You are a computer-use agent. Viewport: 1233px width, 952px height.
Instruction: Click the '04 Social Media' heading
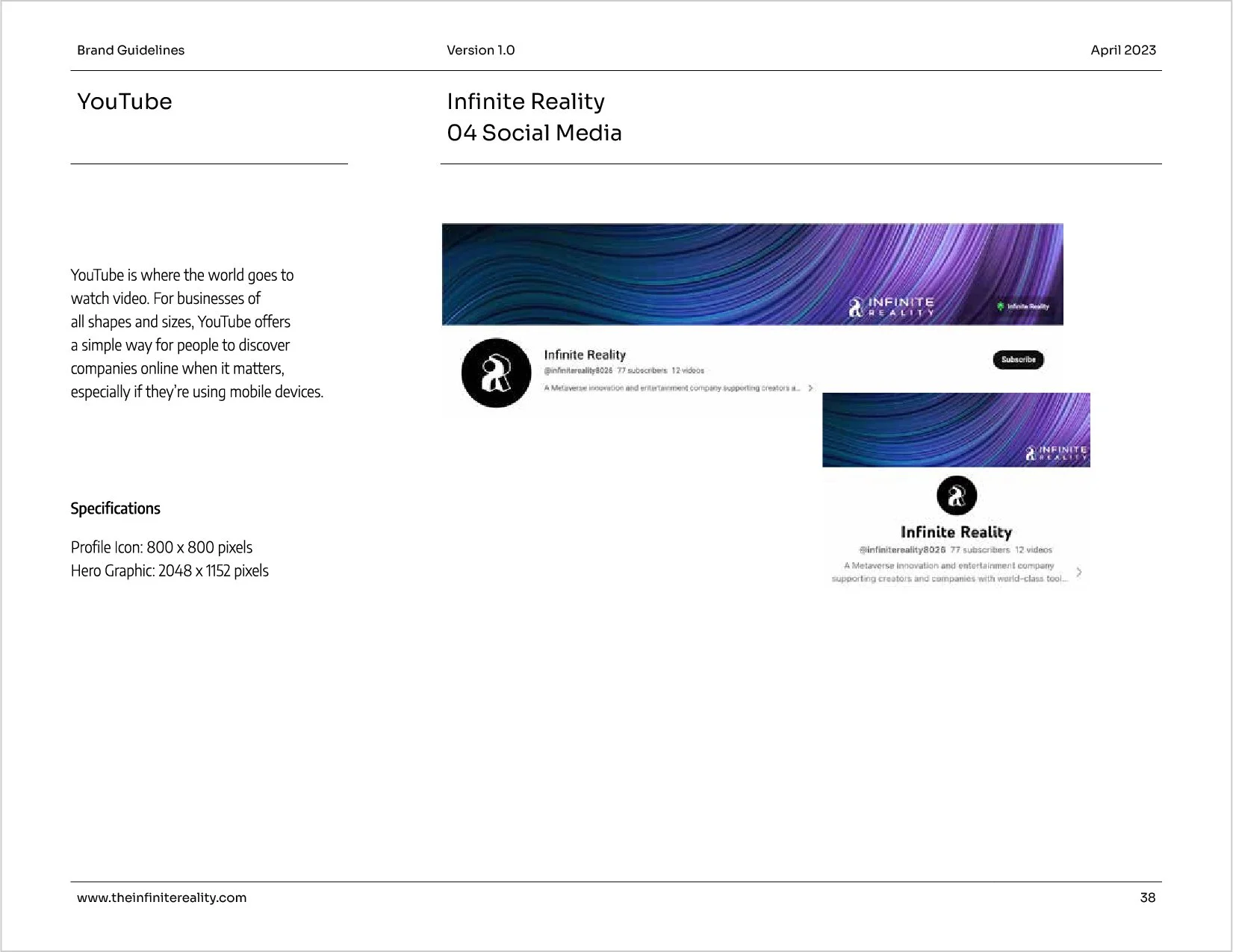(534, 133)
